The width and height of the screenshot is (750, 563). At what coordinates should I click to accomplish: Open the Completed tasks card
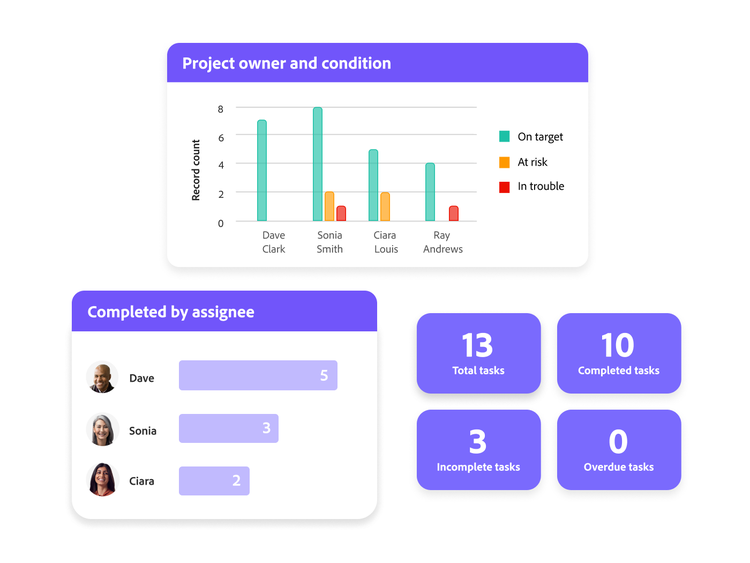pos(618,353)
